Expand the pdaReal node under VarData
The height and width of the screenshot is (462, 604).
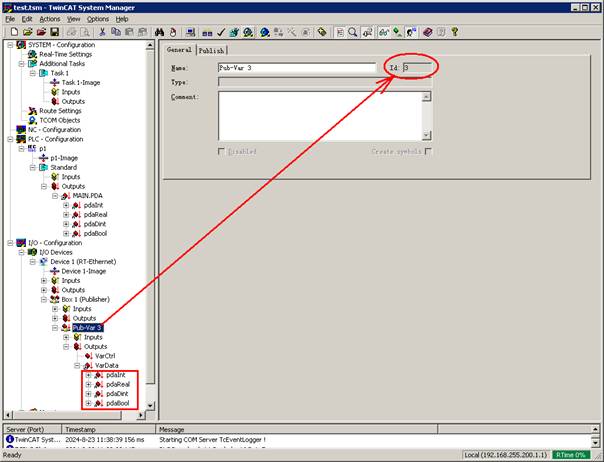coord(88,384)
